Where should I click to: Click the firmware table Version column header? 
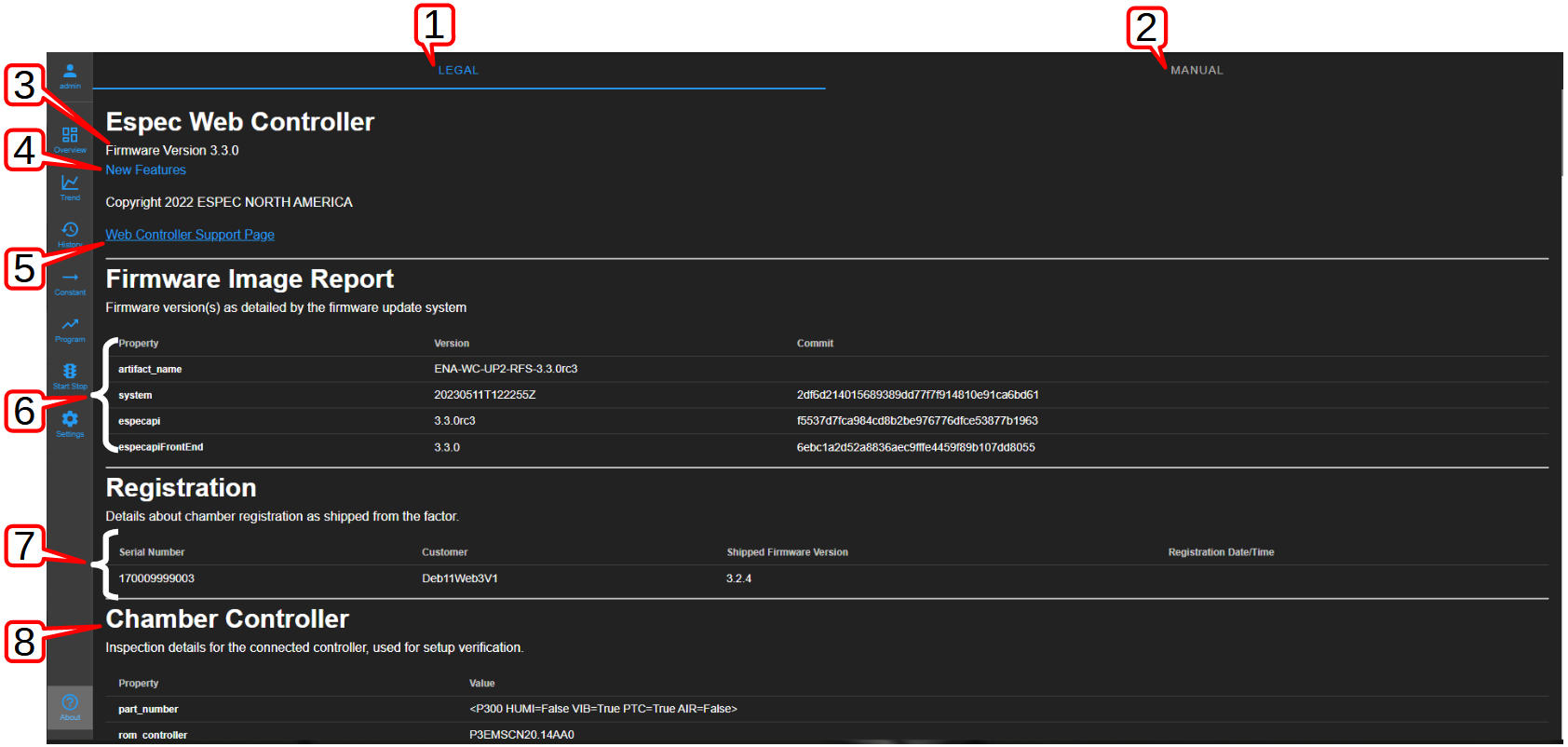pyautogui.click(x=452, y=344)
